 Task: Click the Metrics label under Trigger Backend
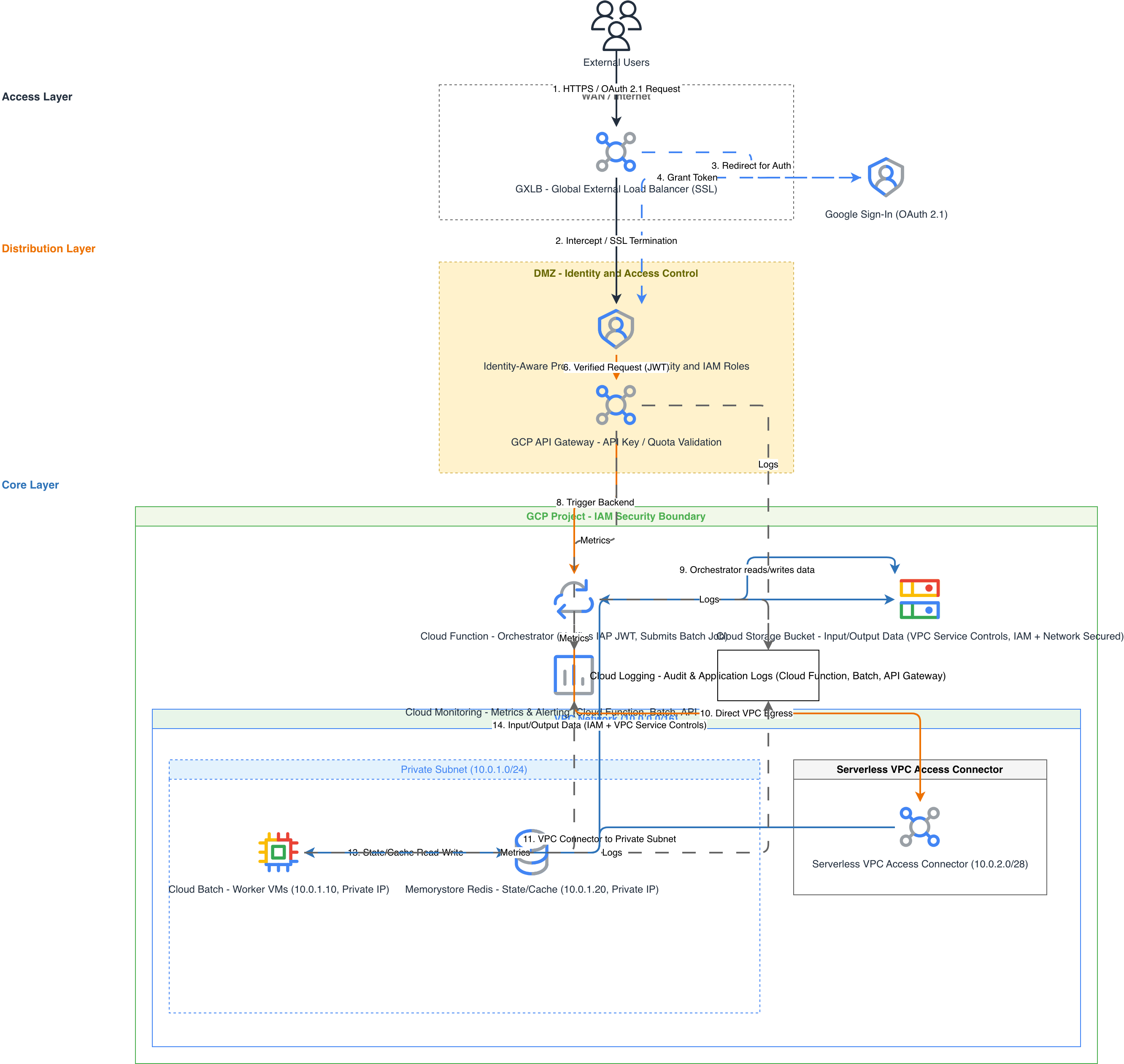(595, 540)
